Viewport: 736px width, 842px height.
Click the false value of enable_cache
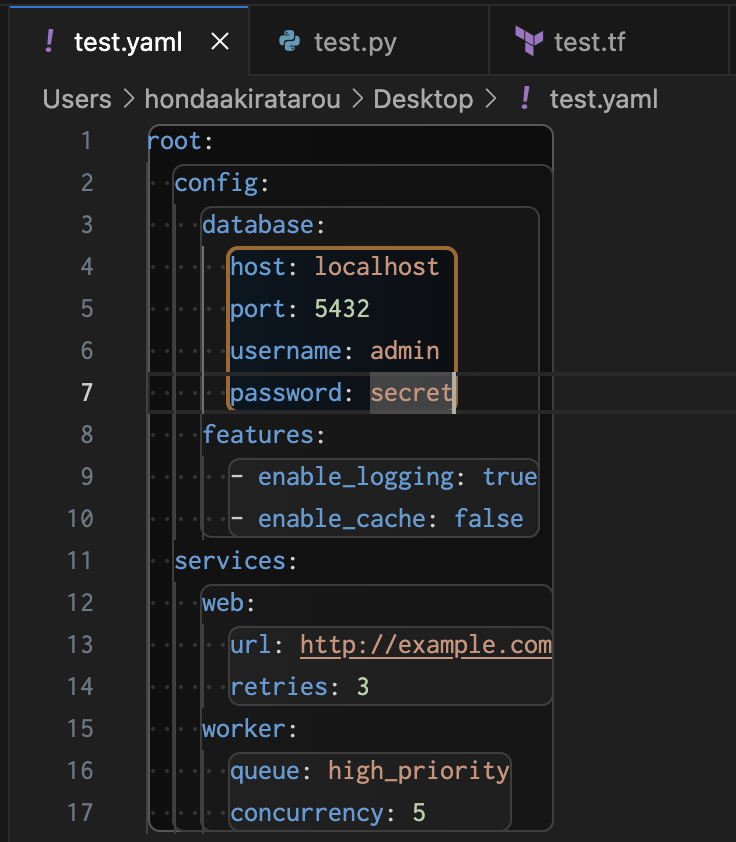point(489,518)
